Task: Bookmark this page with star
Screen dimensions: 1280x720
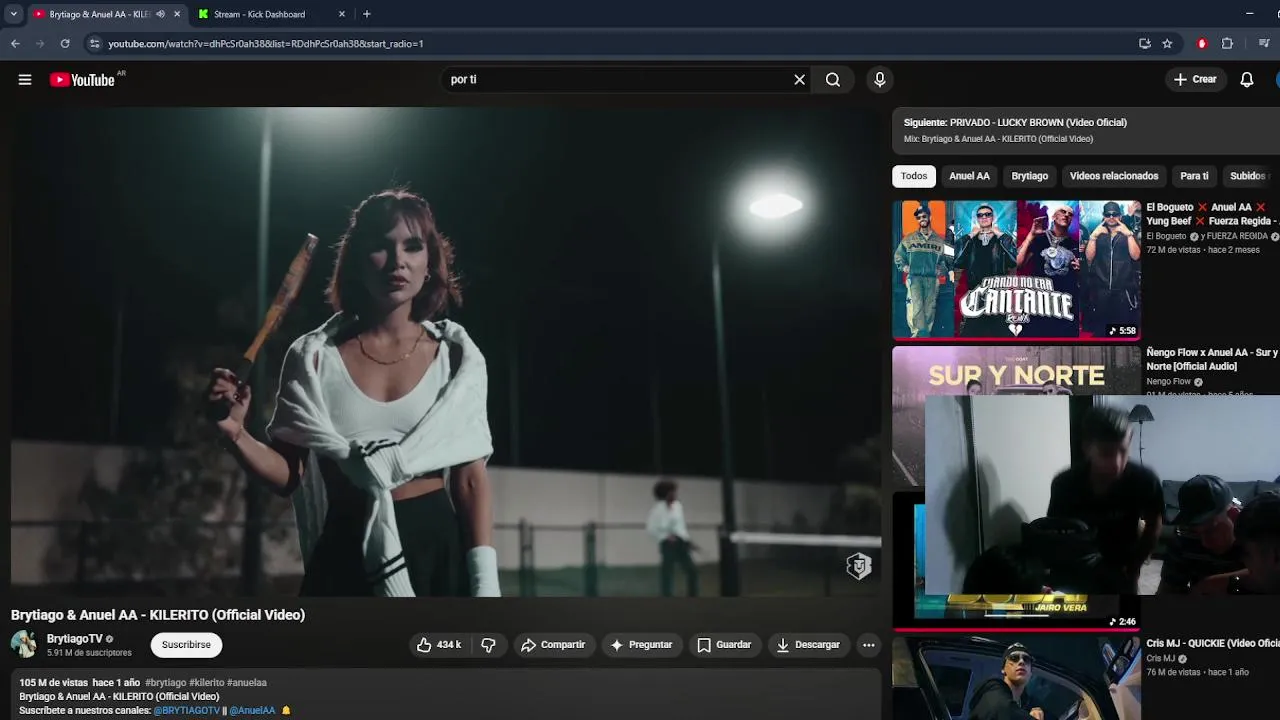Action: (1167, 44)
